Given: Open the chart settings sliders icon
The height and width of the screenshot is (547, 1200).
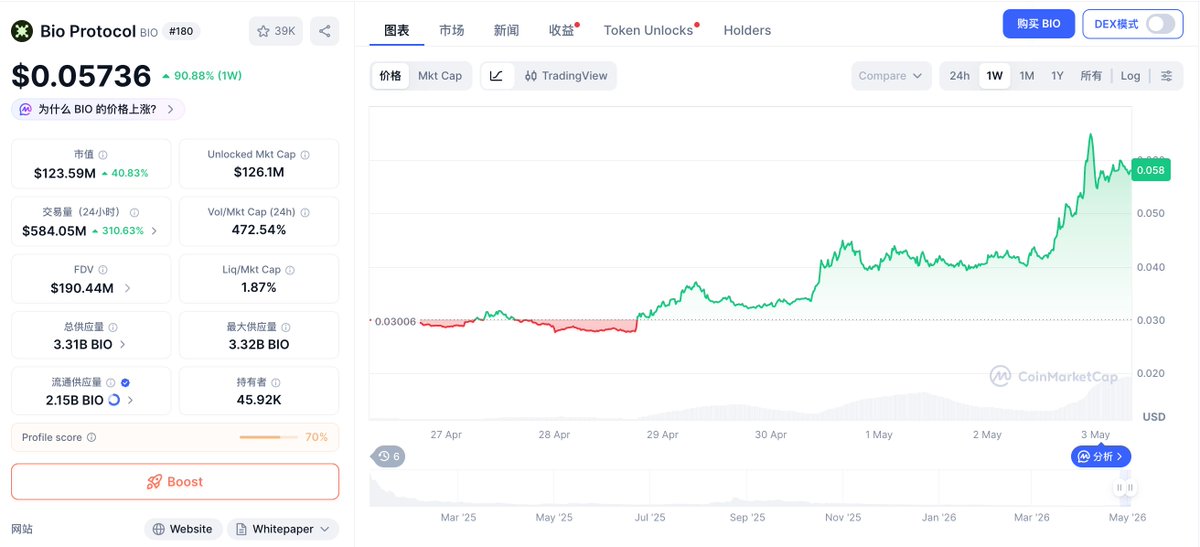Looking at the screenshot, I should click(1166, 76).
